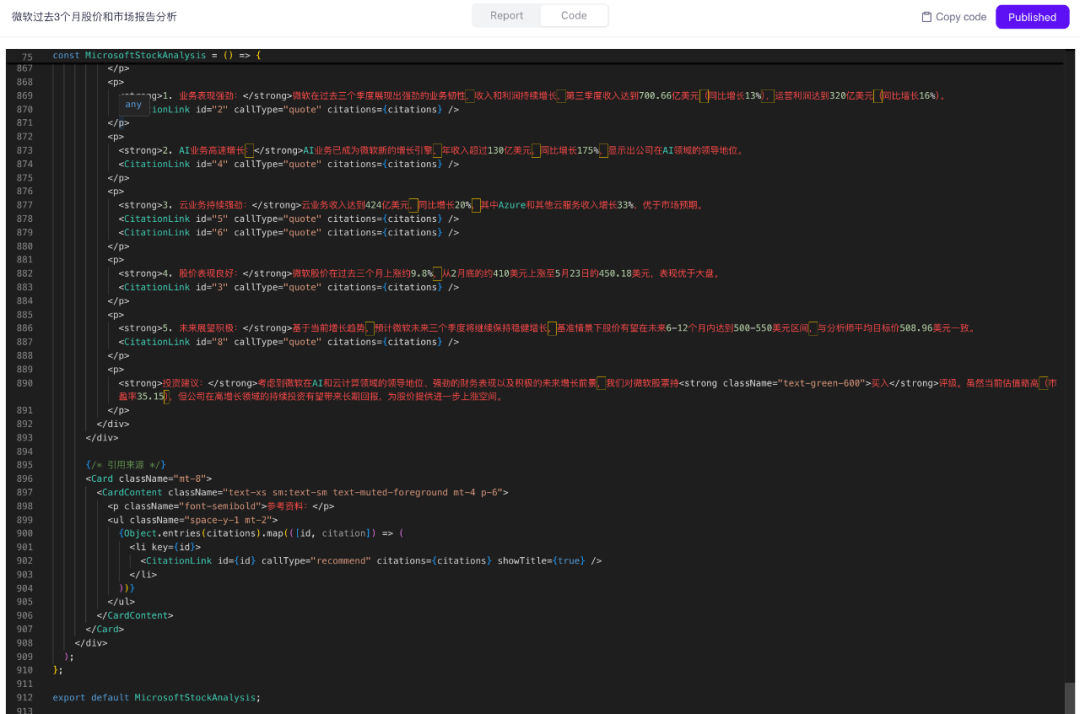Viewport: 1080px width, 714px height.
Task: Click the CitationLink with id="4" on line 874
Action: pos(289,164)
